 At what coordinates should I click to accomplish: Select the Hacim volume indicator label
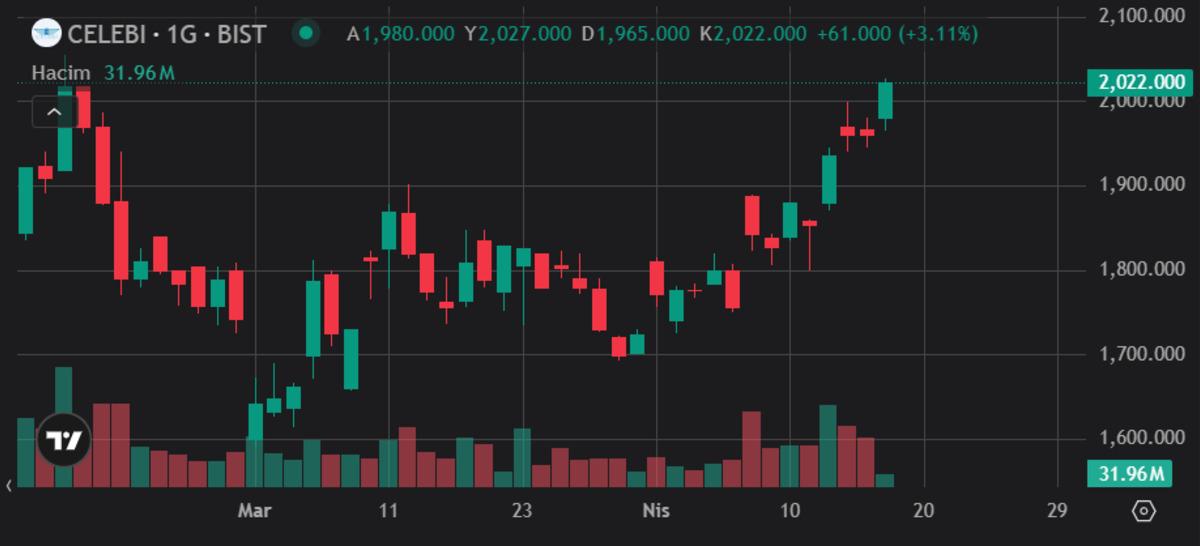coord(61,73)
